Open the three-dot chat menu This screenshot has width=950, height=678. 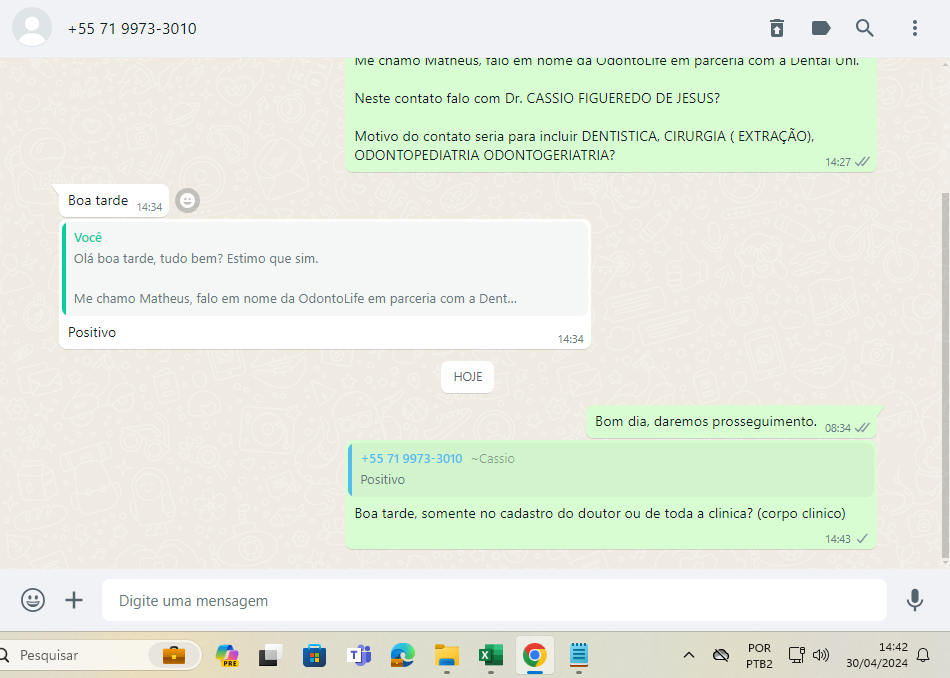click(915, 28)
